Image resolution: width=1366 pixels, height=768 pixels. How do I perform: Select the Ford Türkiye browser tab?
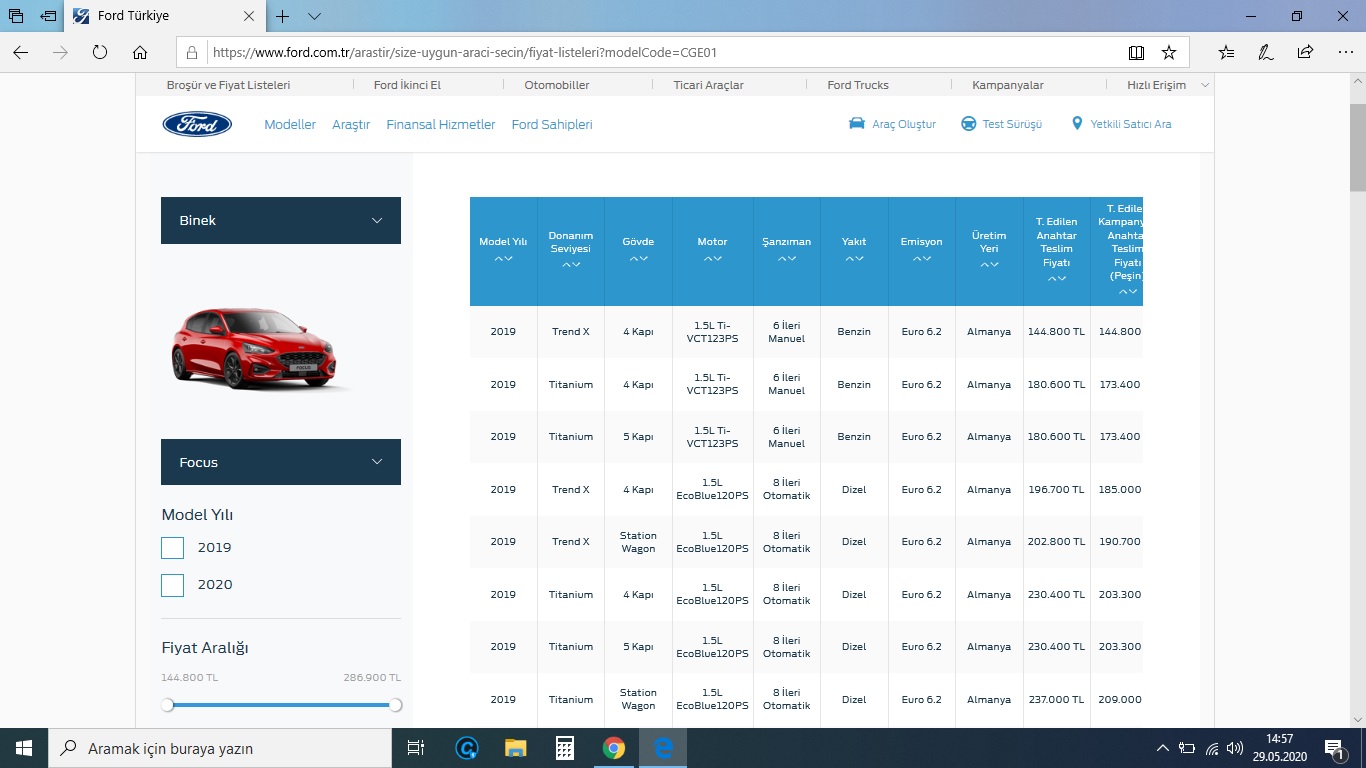click(x=165, y=16)
